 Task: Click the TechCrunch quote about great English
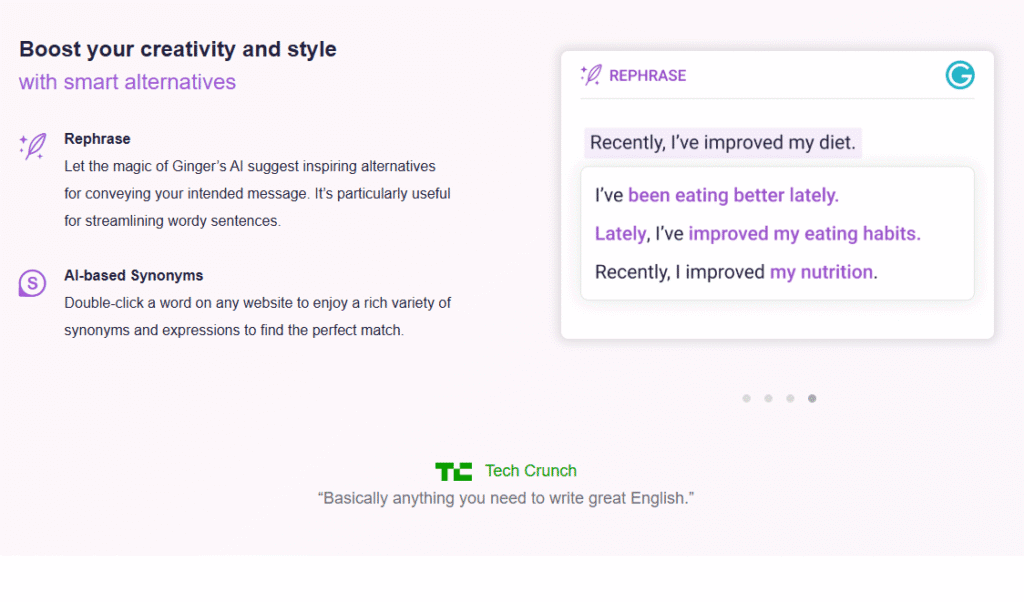point(505,498)
